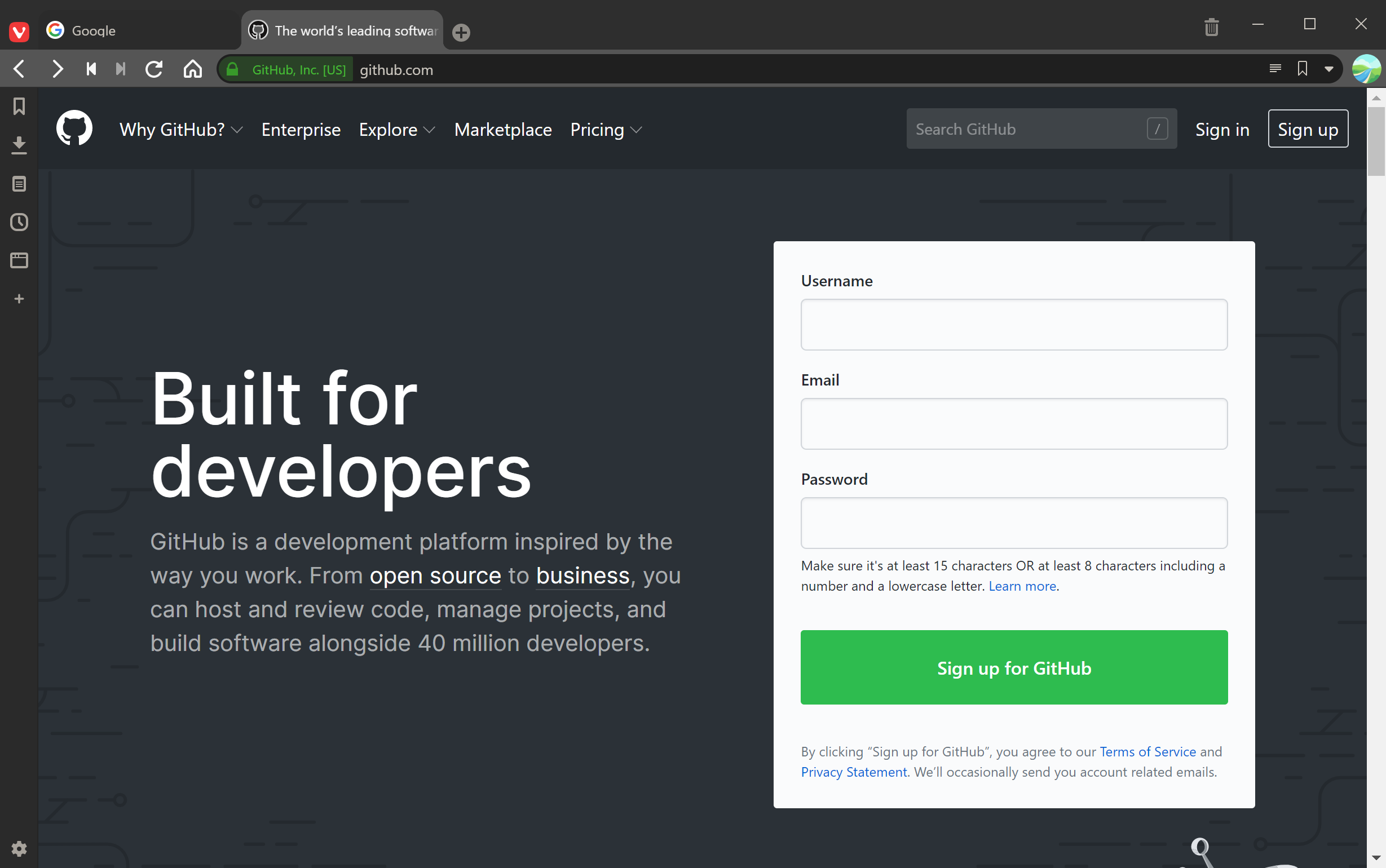
Task: Go to the browser home page
Action: [x=192, y=69]
